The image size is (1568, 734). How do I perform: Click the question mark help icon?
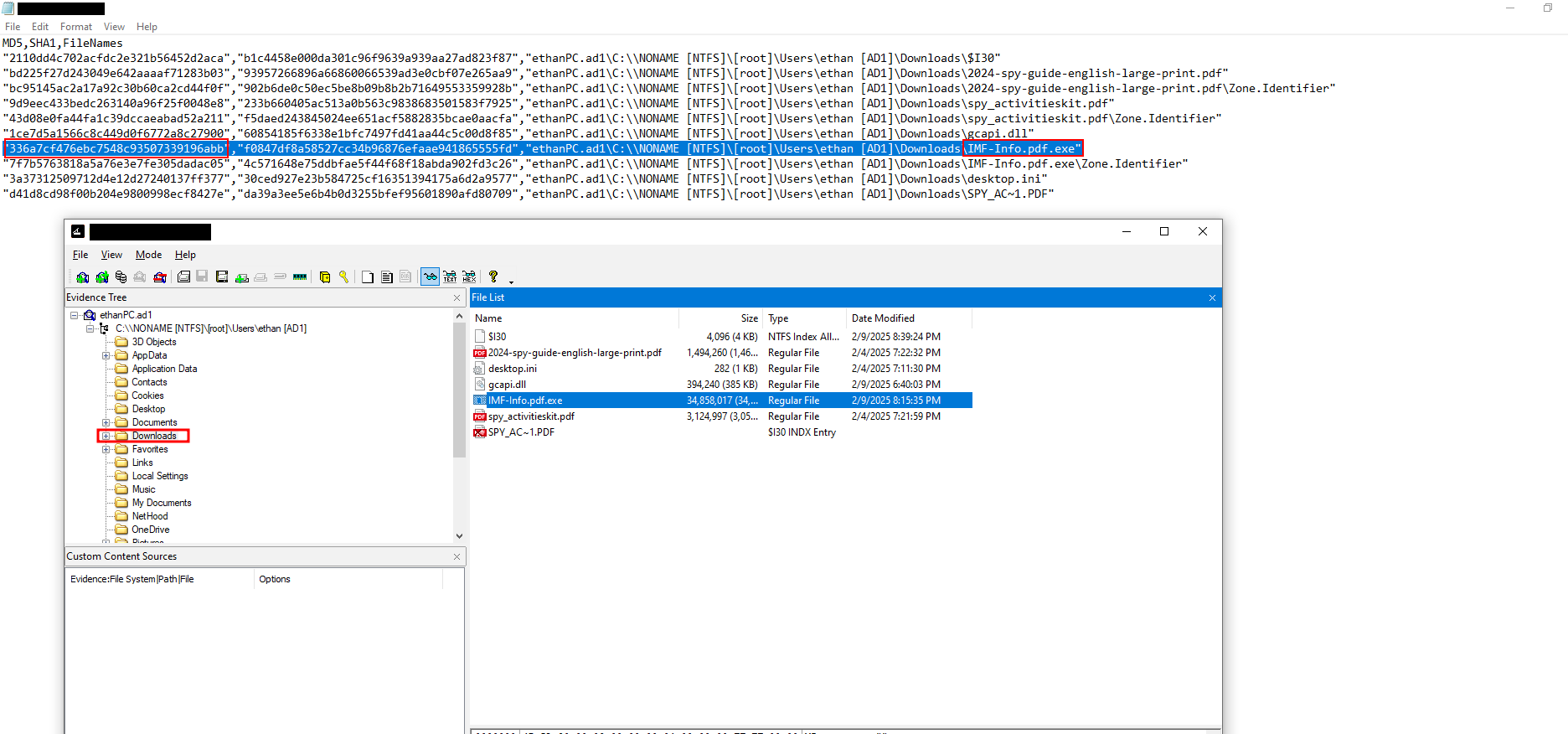[493, 277]
